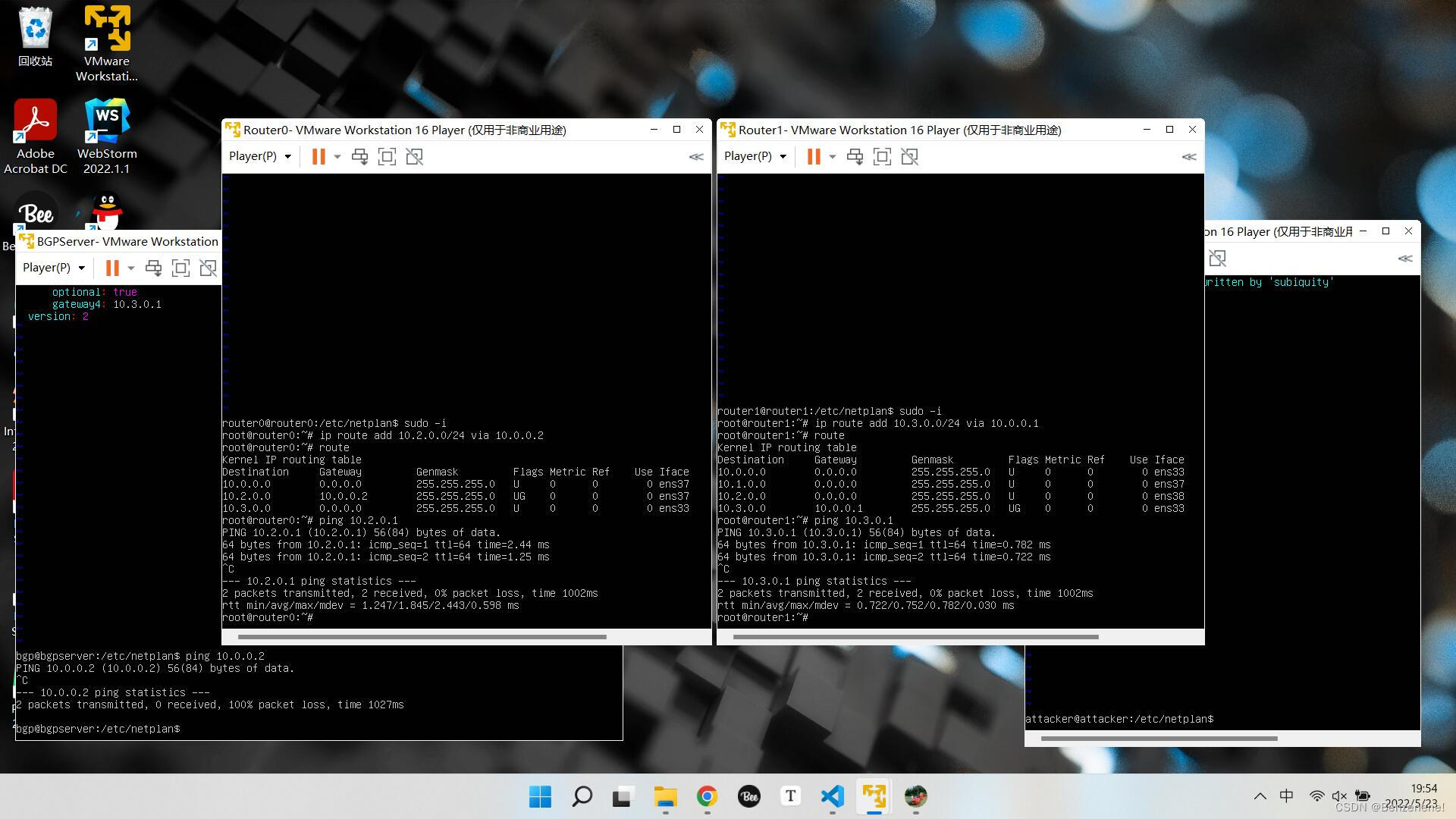
Task: Pause the Router1 virtual machine
Action: (814, 156)
